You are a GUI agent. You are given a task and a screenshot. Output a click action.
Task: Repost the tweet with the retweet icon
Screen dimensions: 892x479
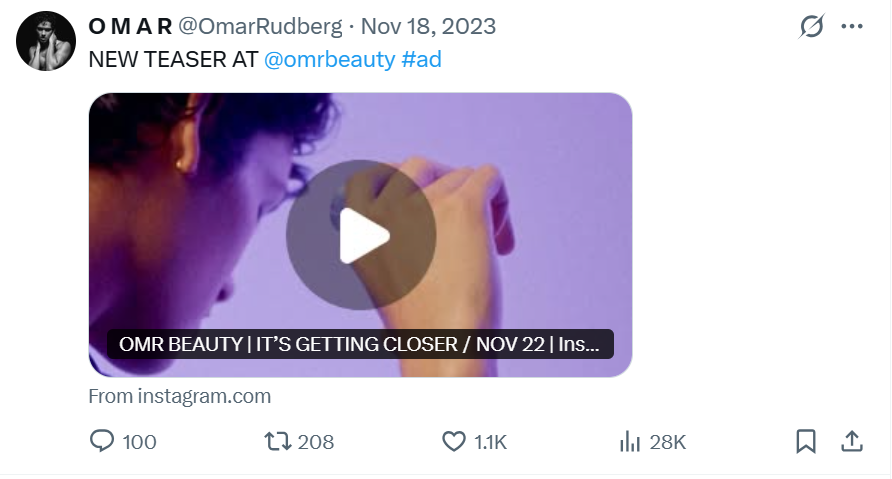[279, 441]
